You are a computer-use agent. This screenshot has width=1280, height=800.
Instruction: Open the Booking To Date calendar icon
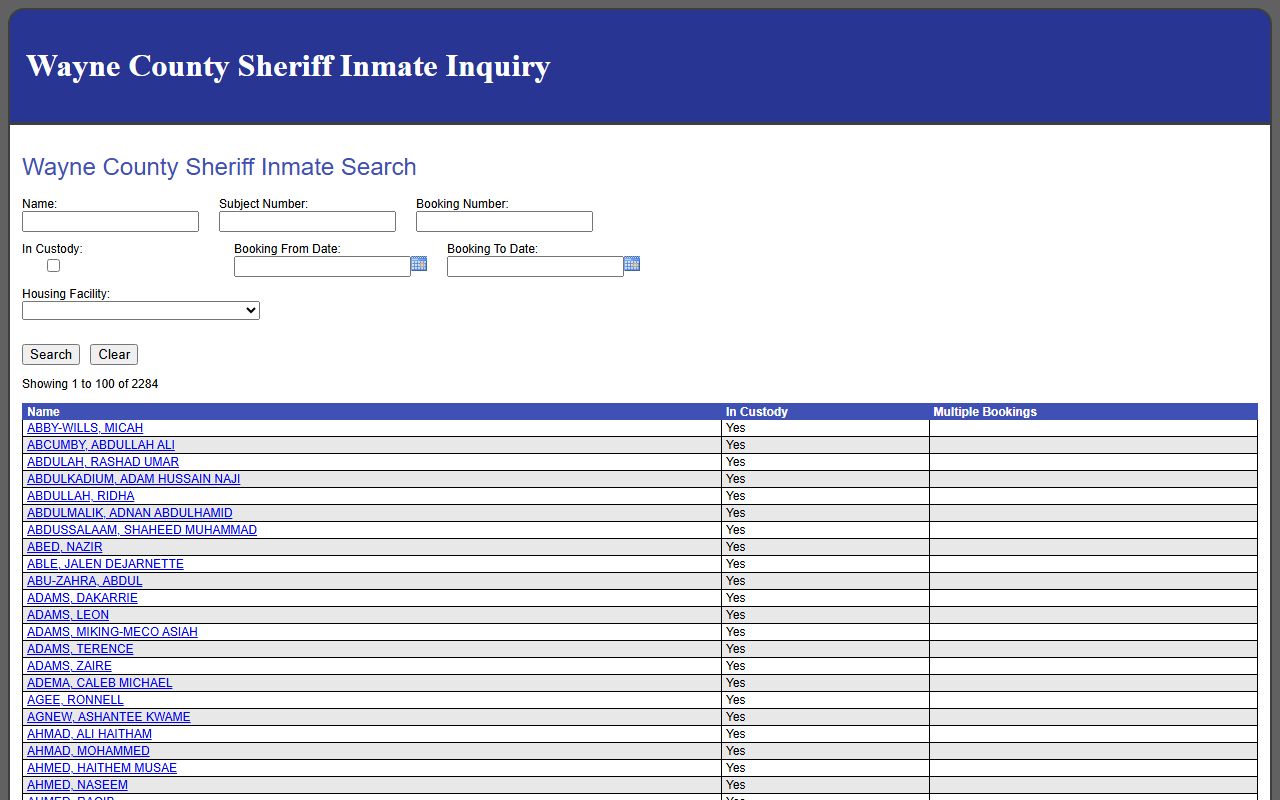click(632, 264)
